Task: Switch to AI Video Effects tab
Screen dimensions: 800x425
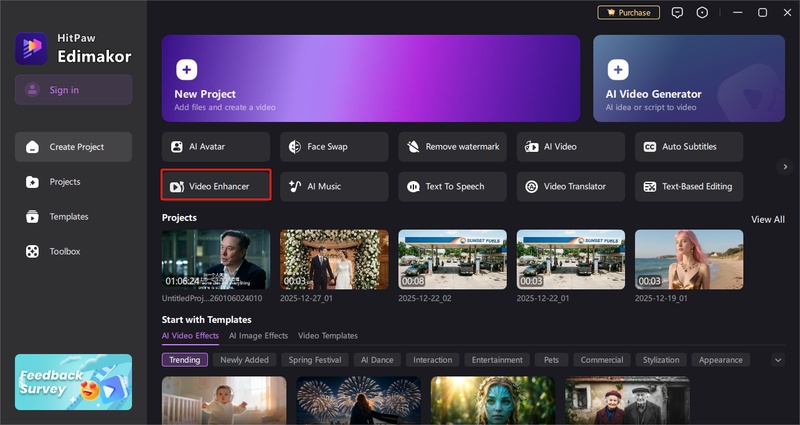Action: (x=190, y=336)
